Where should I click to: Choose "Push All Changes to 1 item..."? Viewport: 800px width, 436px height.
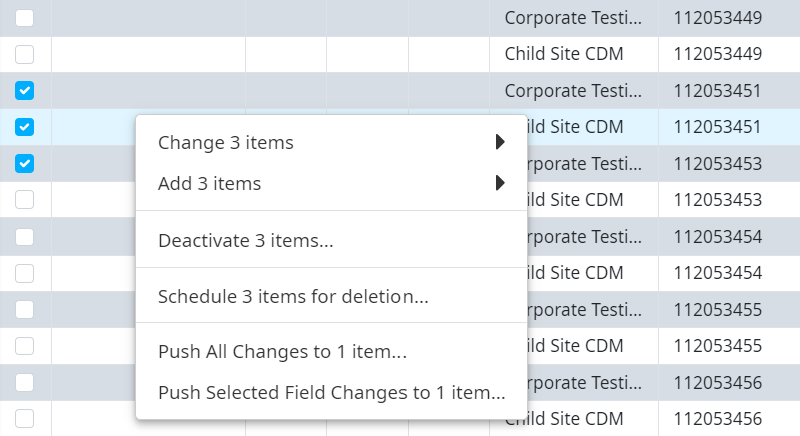click(x=282, y=352)
